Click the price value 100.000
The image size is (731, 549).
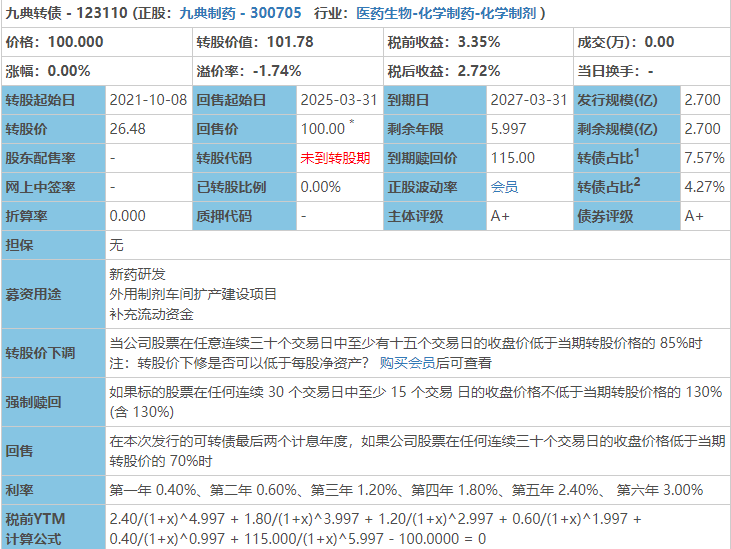76,42
